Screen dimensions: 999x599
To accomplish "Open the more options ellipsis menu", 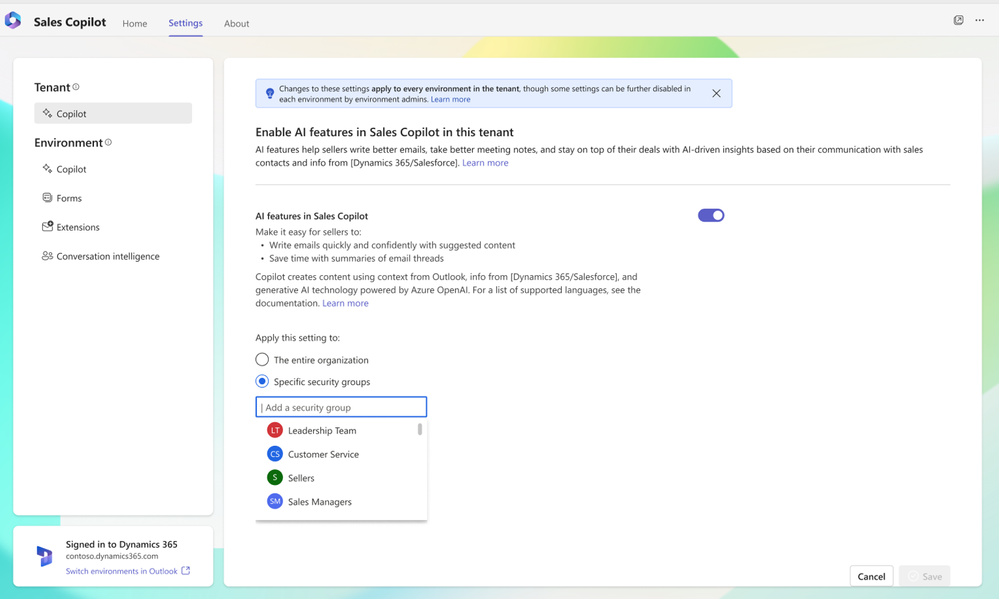I will [979, 20].
